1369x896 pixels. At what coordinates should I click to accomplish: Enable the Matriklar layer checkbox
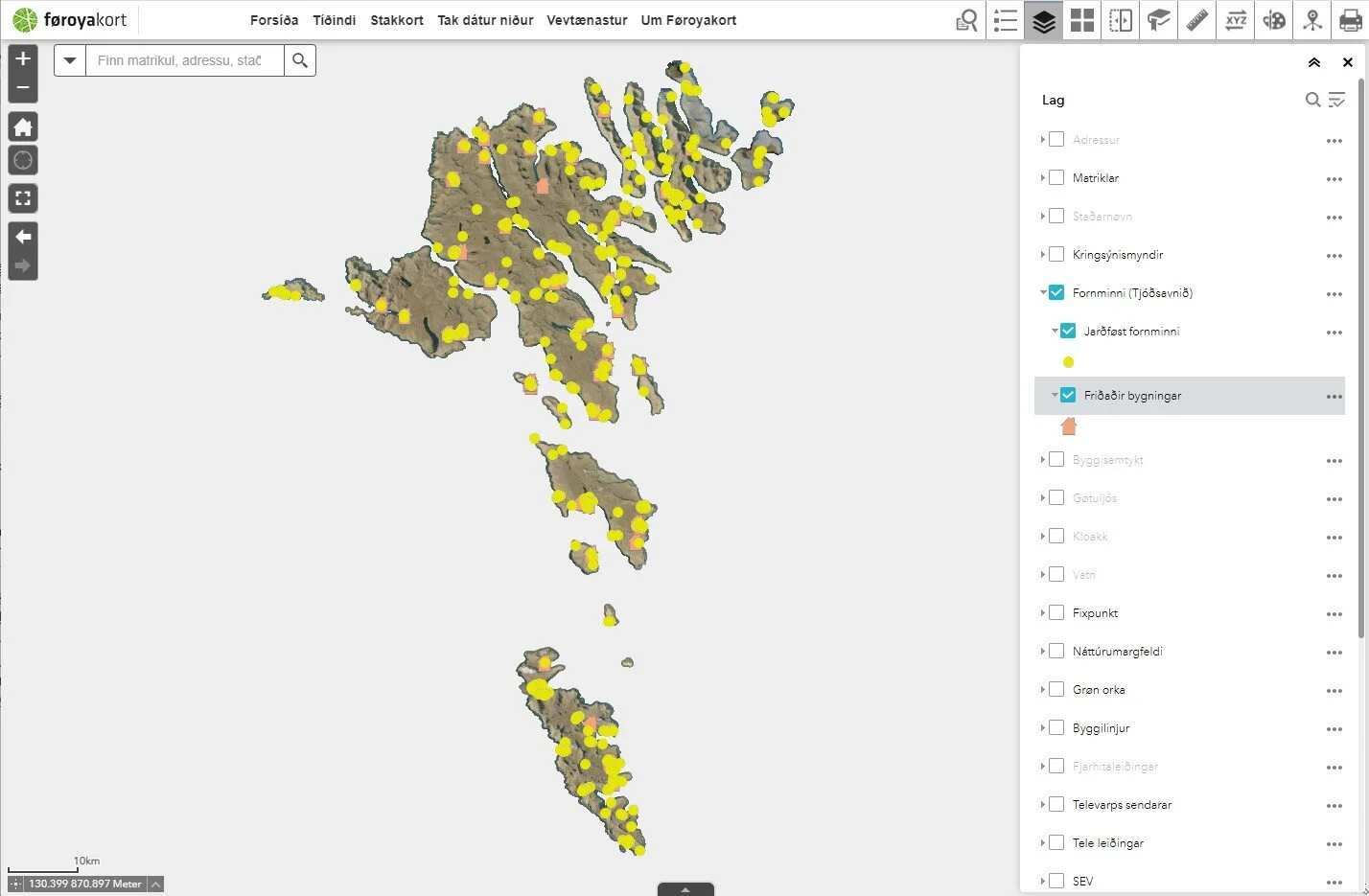1056,177
